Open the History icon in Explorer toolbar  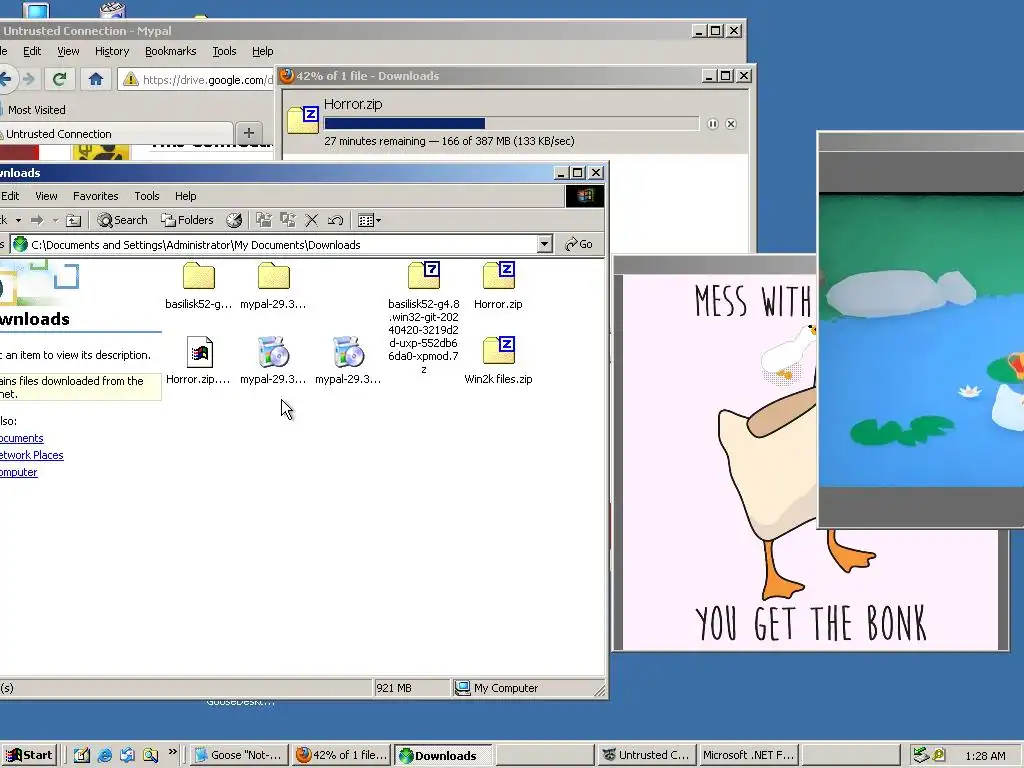click(234, 220)
